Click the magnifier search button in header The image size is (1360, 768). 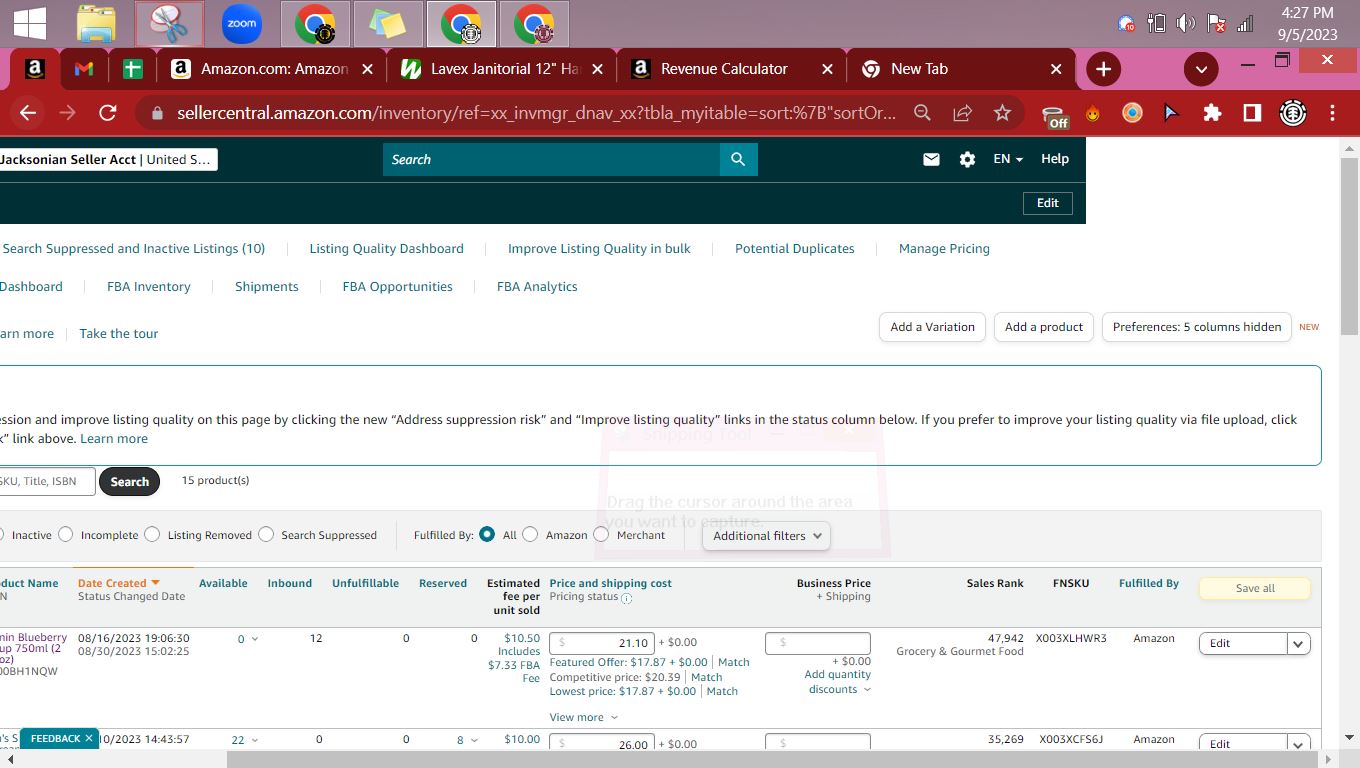[738, 159]
